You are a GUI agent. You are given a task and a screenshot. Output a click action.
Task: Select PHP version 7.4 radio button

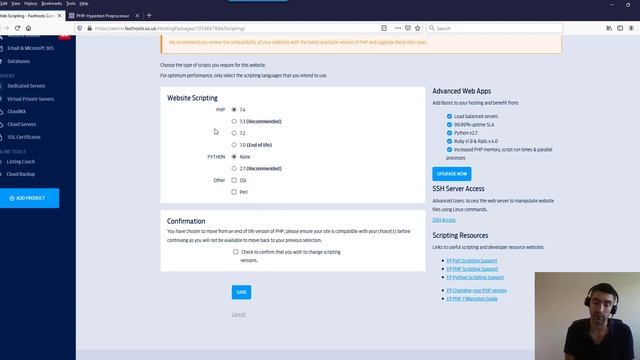pos(234,109)
